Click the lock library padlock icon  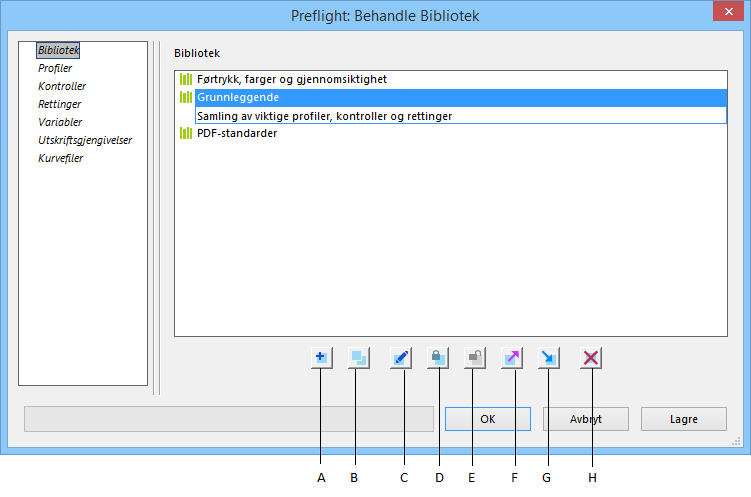point(438,357)
